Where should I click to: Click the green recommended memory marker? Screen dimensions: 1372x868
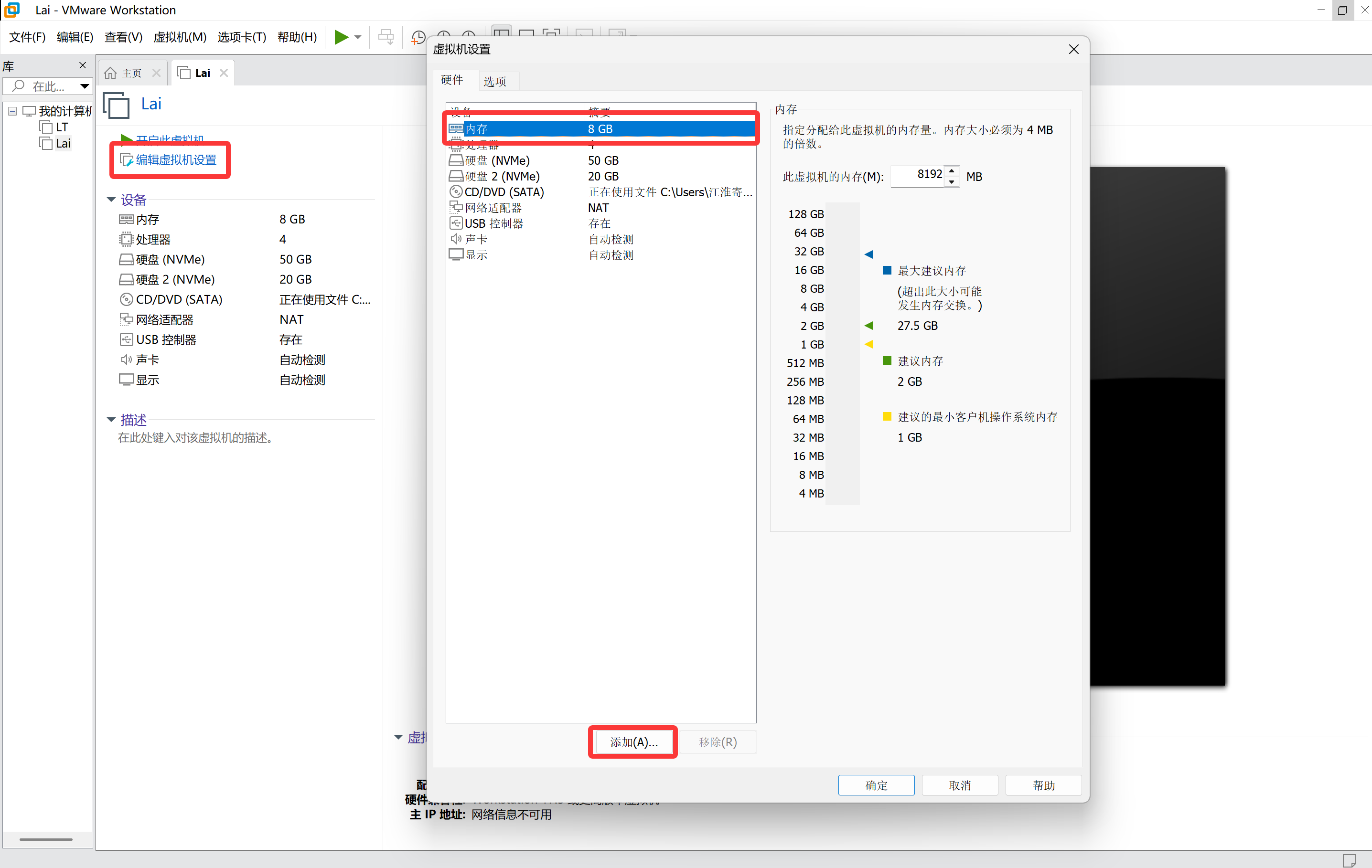coord(869,326)
